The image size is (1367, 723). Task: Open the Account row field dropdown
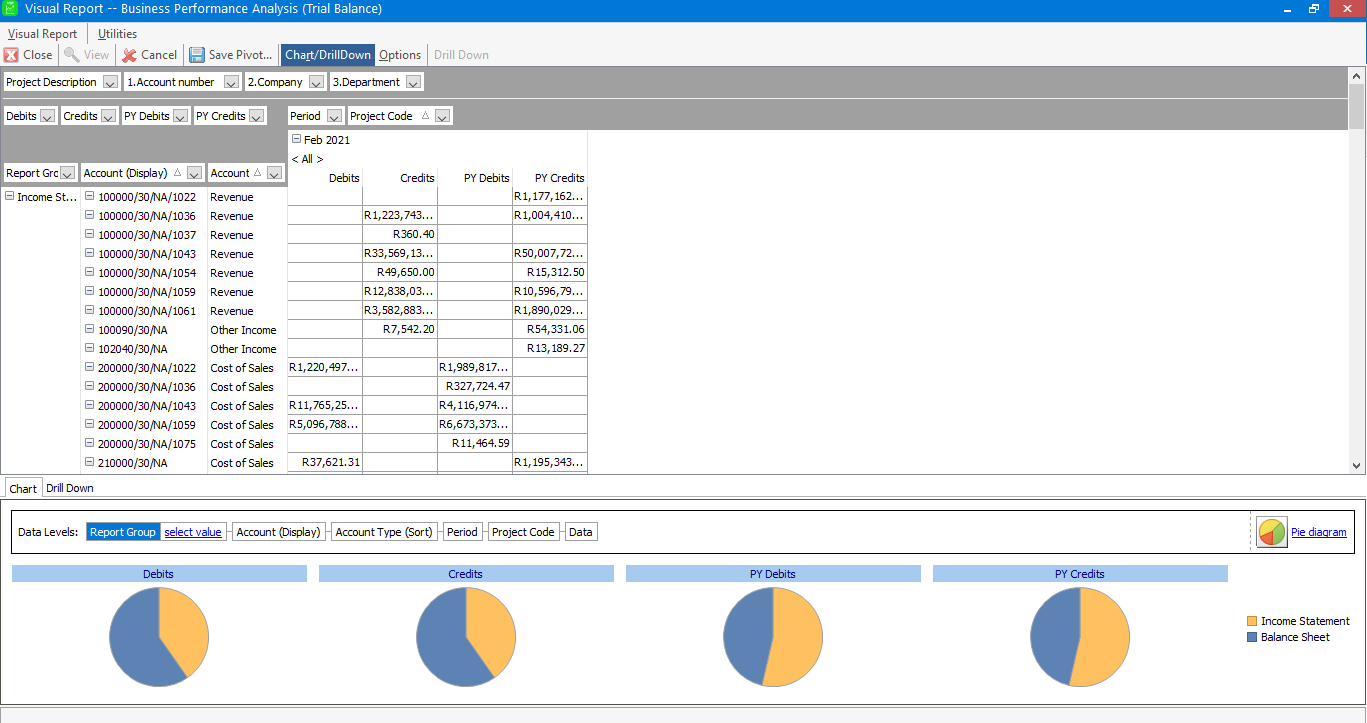coord(275,173)
